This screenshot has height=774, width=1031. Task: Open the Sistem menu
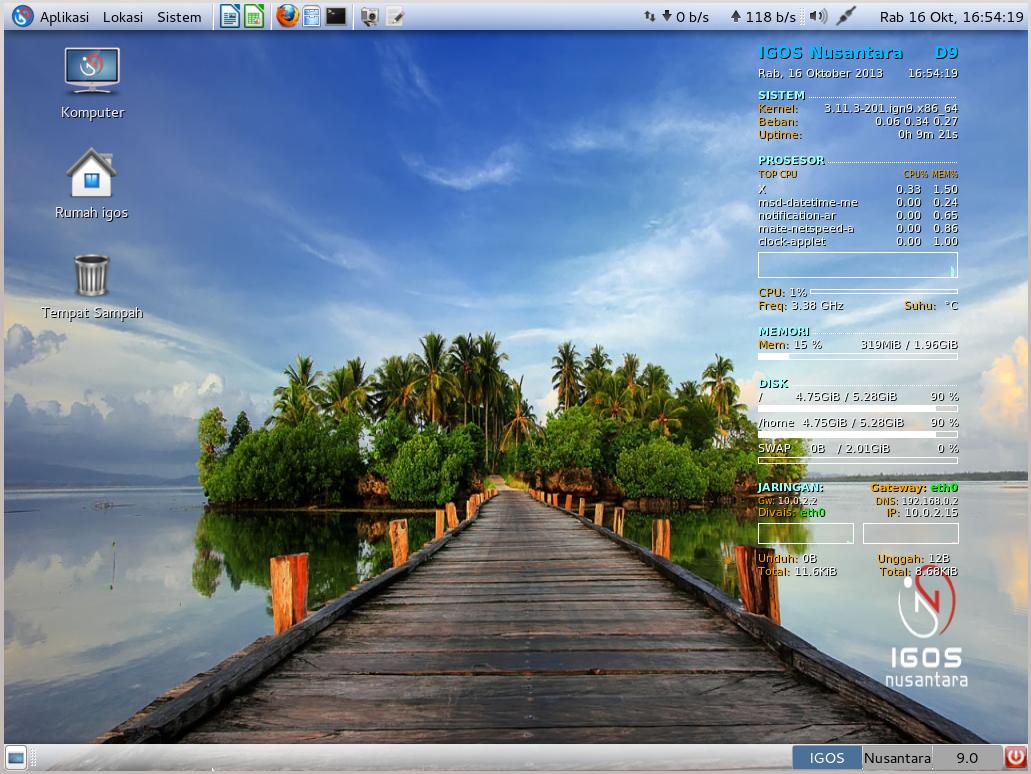point(179,17)
